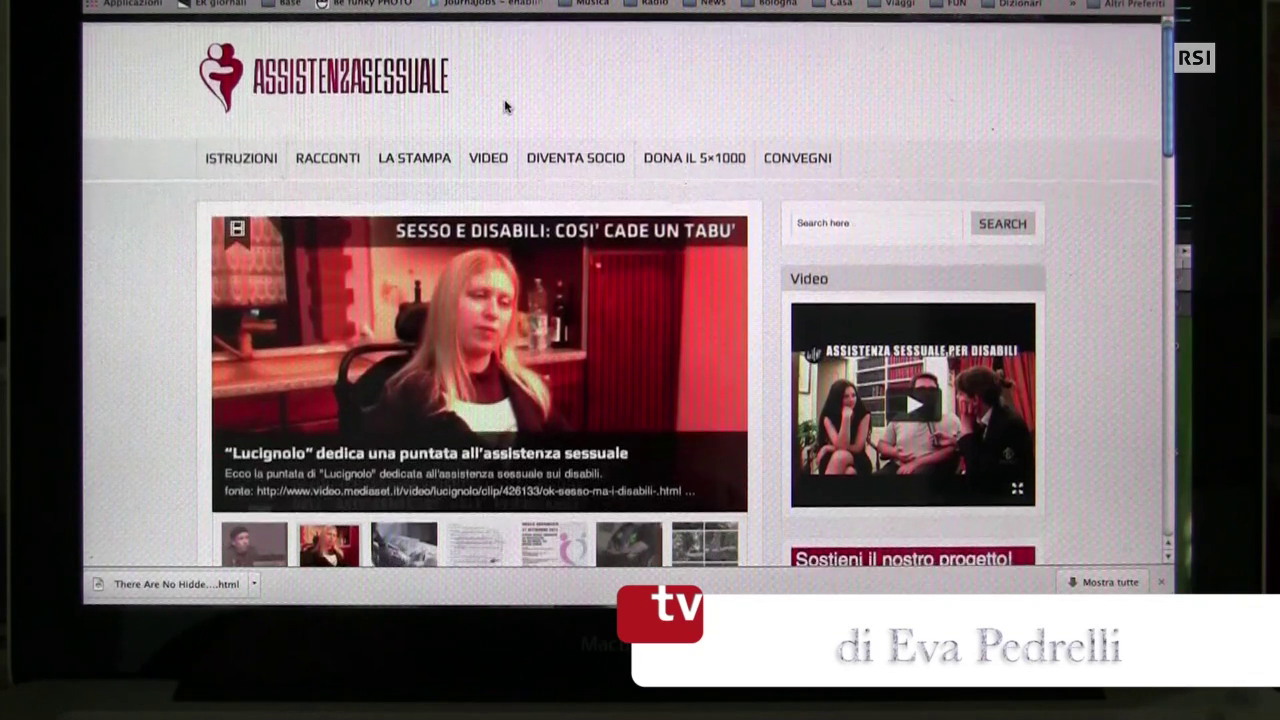Open DONA IL 5×1000 page
The image size is (1280, 720).
pos(694,158)
